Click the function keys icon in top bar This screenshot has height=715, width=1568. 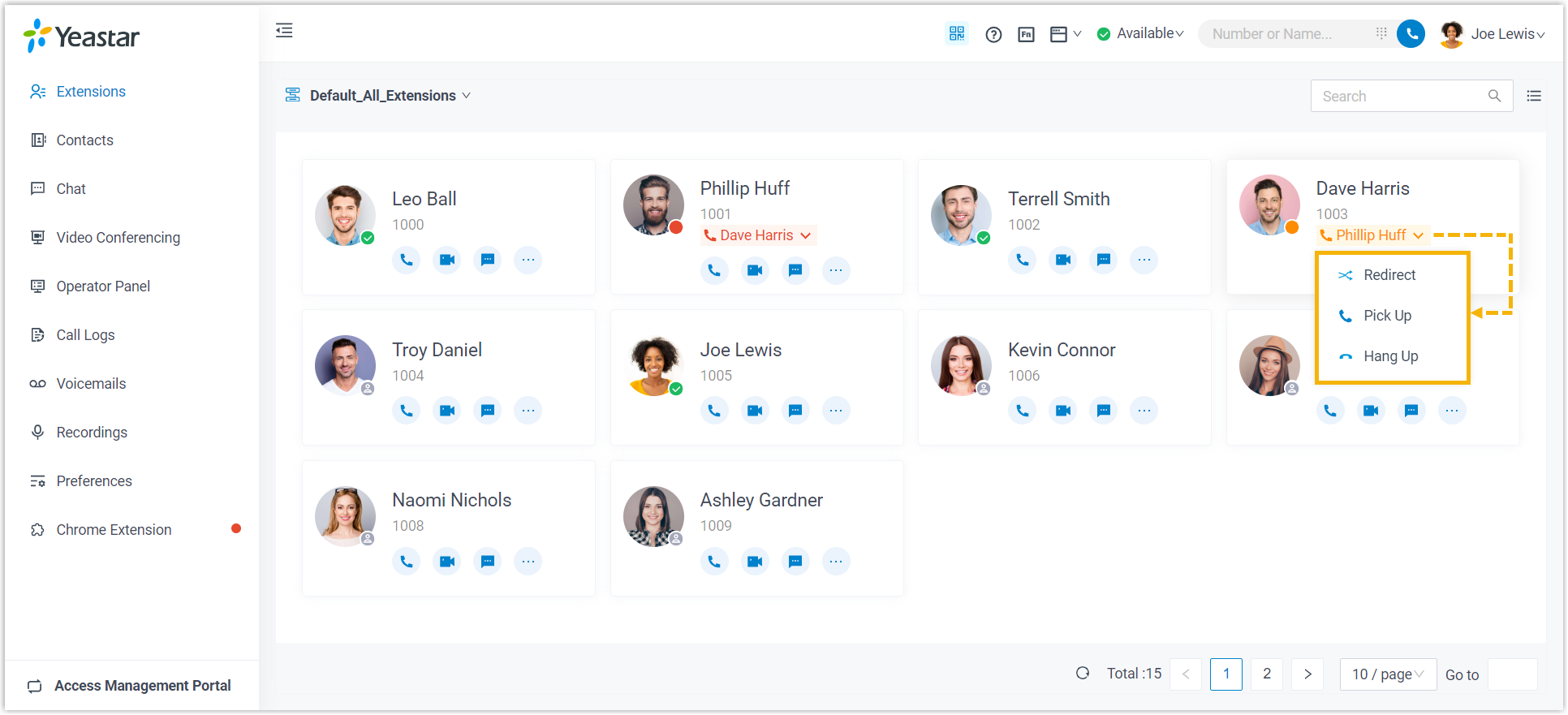pos(1026,34)
